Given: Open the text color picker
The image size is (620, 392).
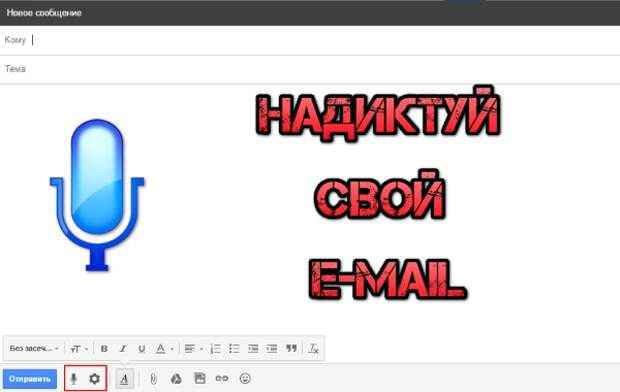Looking at the screenshot, I should 164,349.
